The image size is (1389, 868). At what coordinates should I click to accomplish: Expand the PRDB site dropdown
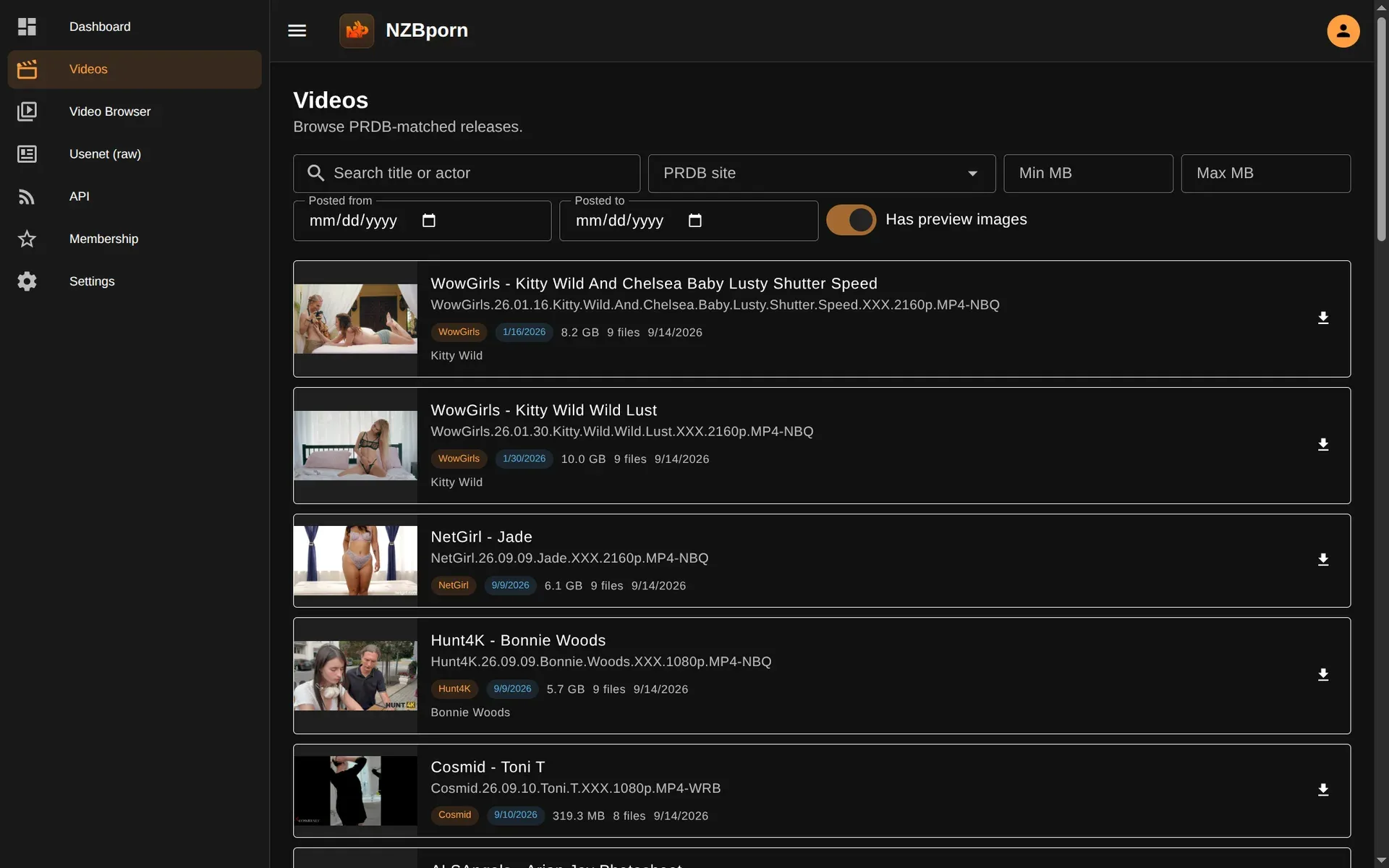[822, 174]
